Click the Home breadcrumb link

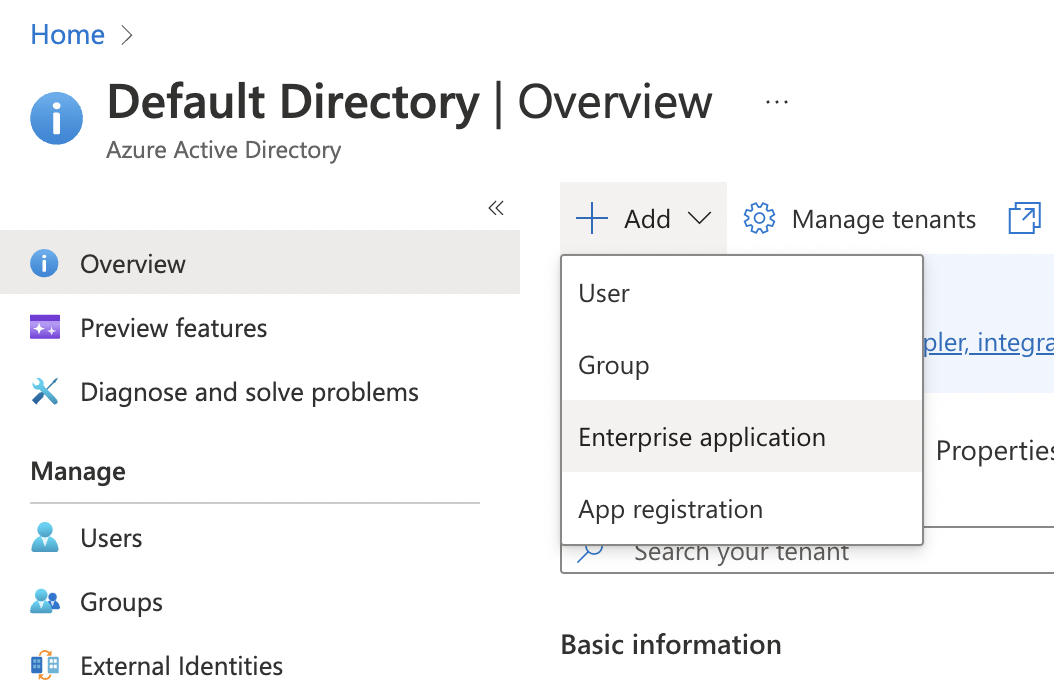[x=66, y=34]
